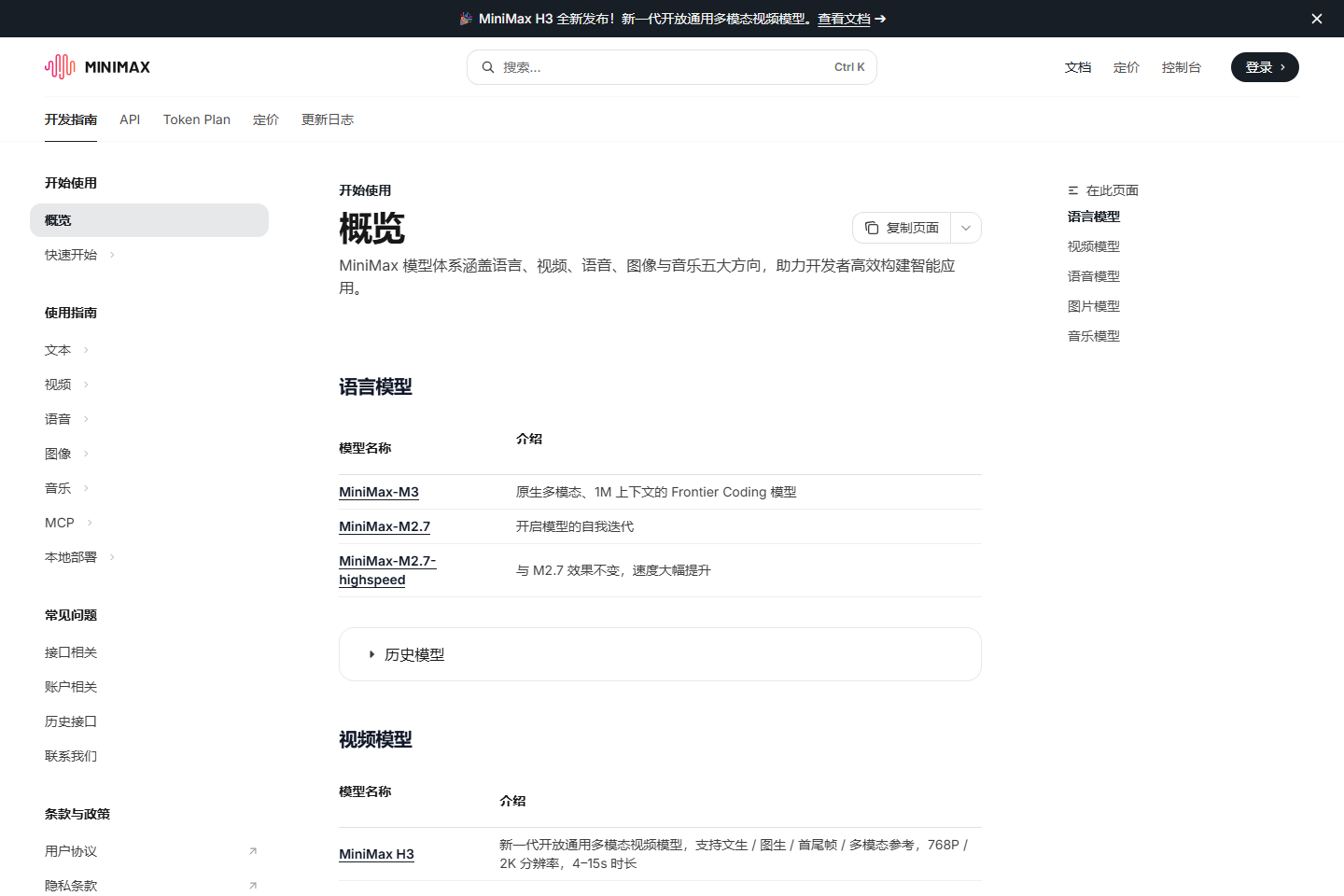
Task: Expand the 语音 guide section
Action: point(86,419)
